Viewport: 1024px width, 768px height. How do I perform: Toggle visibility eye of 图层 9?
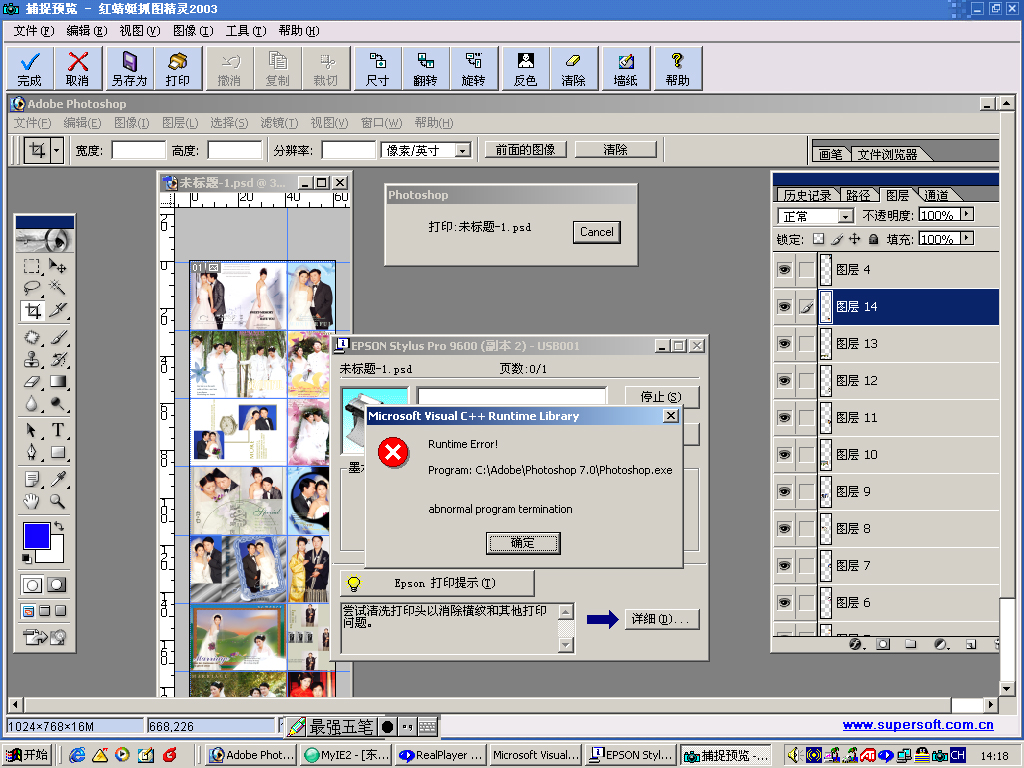pos(784,491)
